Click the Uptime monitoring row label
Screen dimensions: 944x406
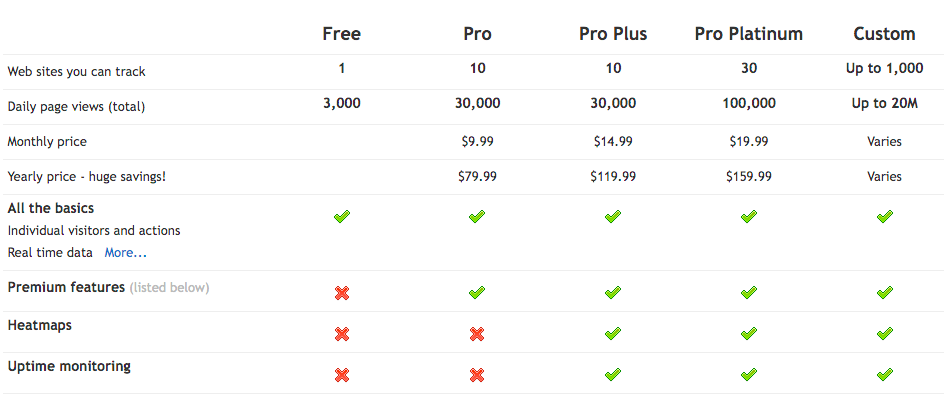click(69, 367)
